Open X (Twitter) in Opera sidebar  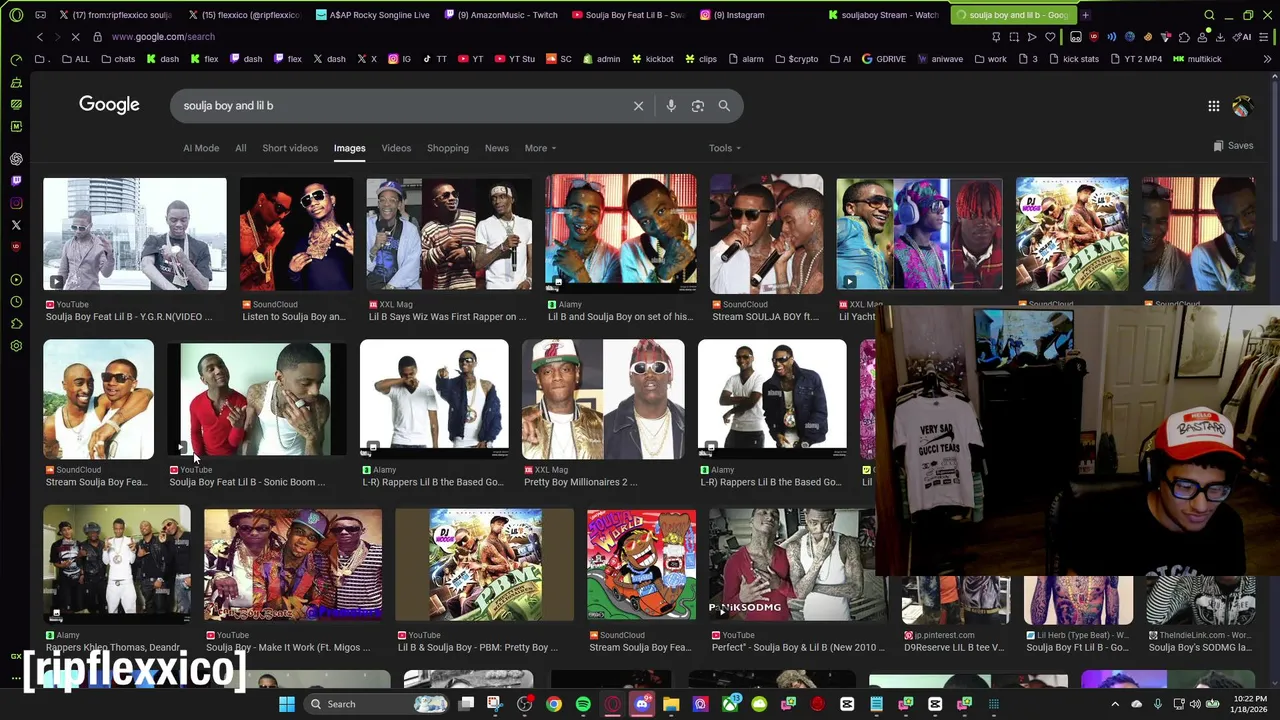pyautogui.click(x=16, y=225)
